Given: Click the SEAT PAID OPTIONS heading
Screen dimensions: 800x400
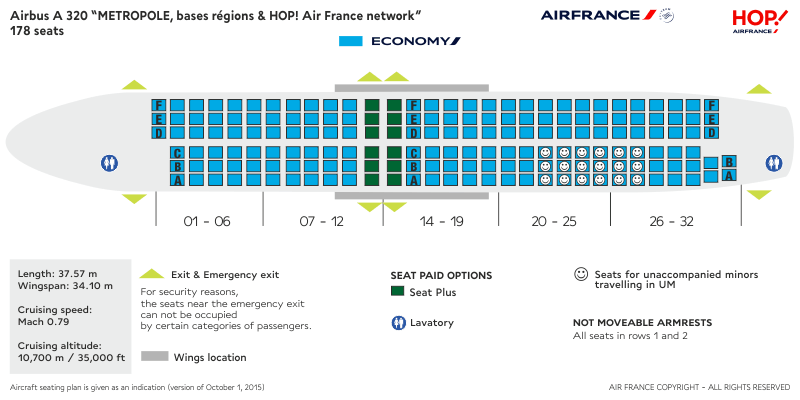Looking at the screenshot, I should (441, 275).
